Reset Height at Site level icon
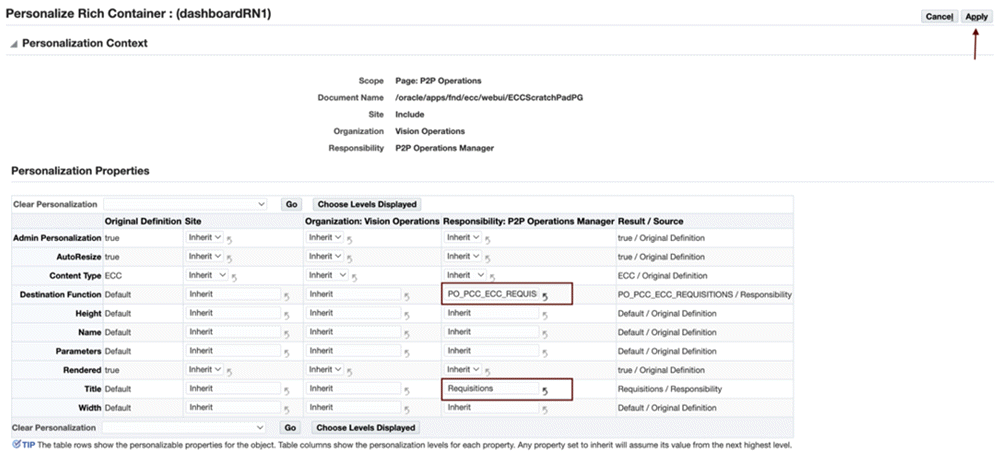 point(287,315)
